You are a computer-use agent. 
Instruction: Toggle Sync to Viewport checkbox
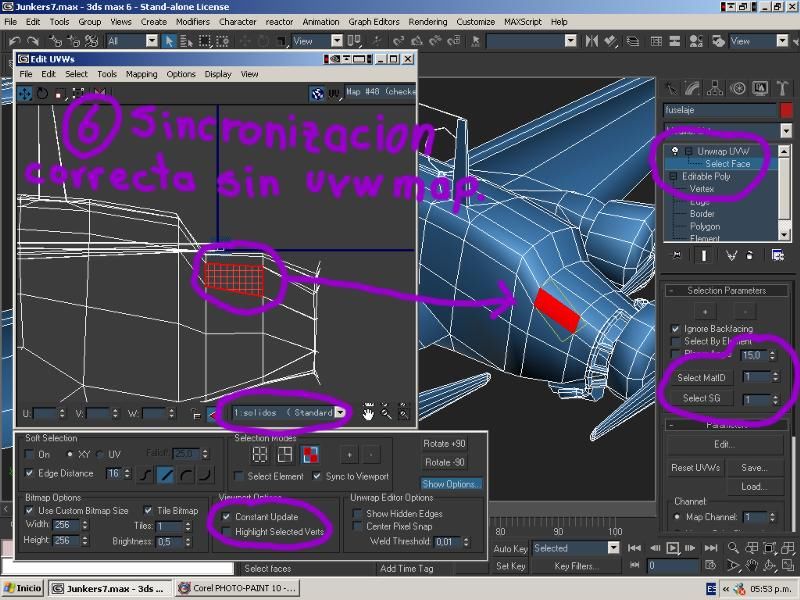click(317, 476)
